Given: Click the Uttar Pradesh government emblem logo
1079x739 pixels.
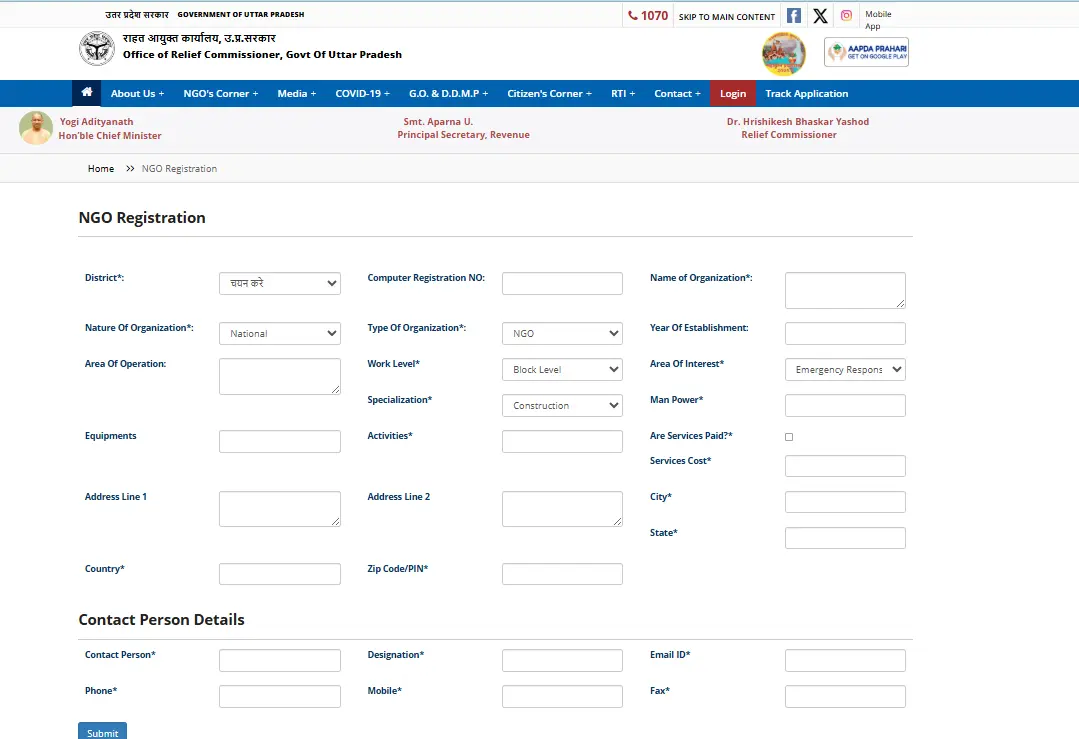Looking at the screenshot, I should point(96,49).
